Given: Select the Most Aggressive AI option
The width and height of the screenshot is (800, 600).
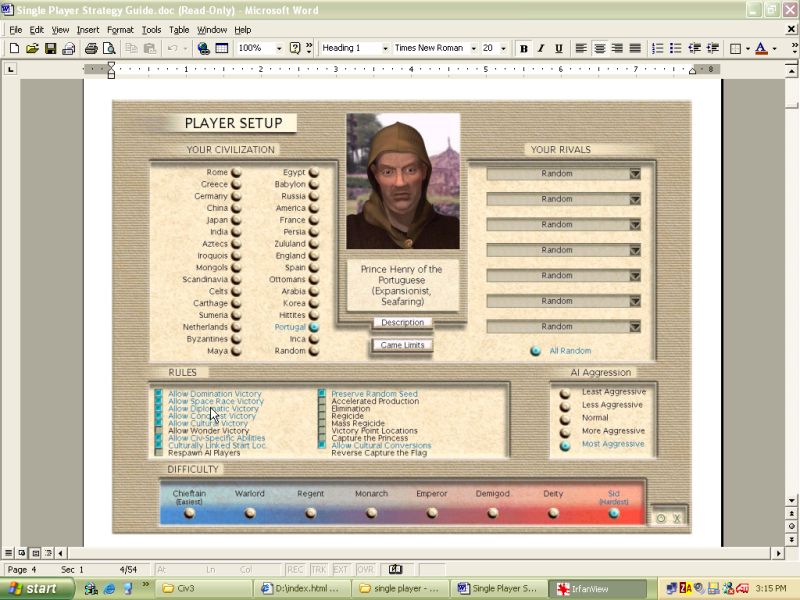Looking at the screenshot, I should pyautogui.click(x=565, y=445).
